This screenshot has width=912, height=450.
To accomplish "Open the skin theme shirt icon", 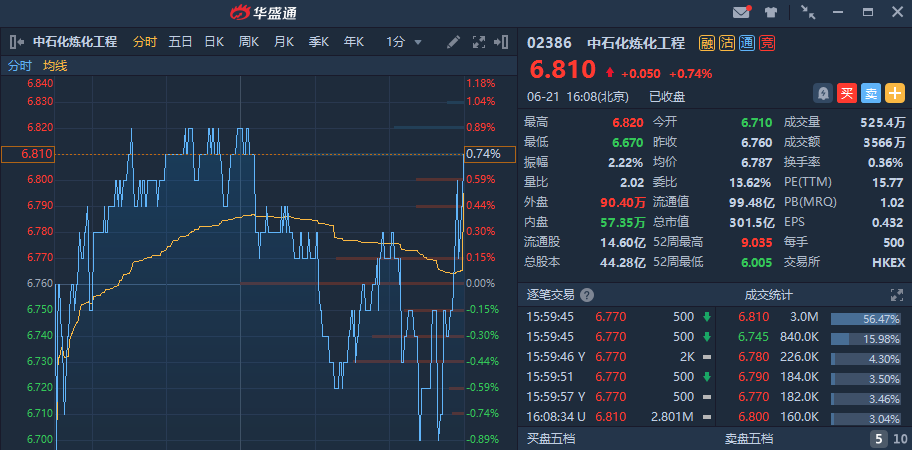I will tap(771, 13).
